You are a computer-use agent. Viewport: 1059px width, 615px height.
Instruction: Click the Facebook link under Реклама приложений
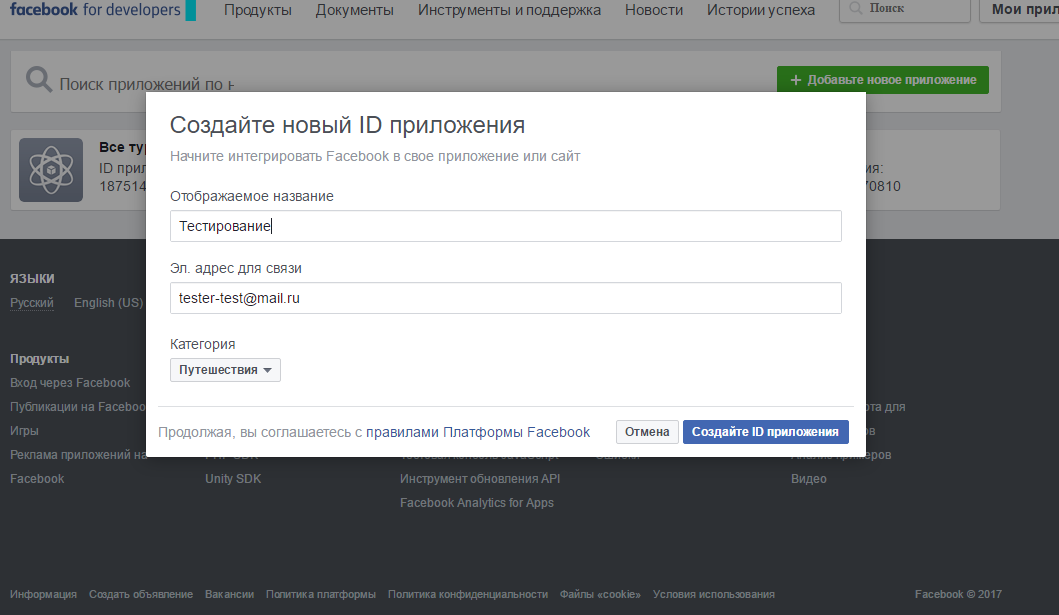[37, 479]
